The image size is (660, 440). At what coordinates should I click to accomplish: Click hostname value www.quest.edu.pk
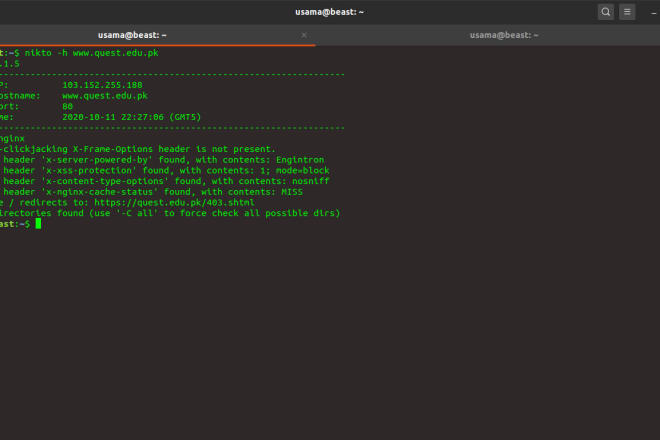tap(105, 96)
